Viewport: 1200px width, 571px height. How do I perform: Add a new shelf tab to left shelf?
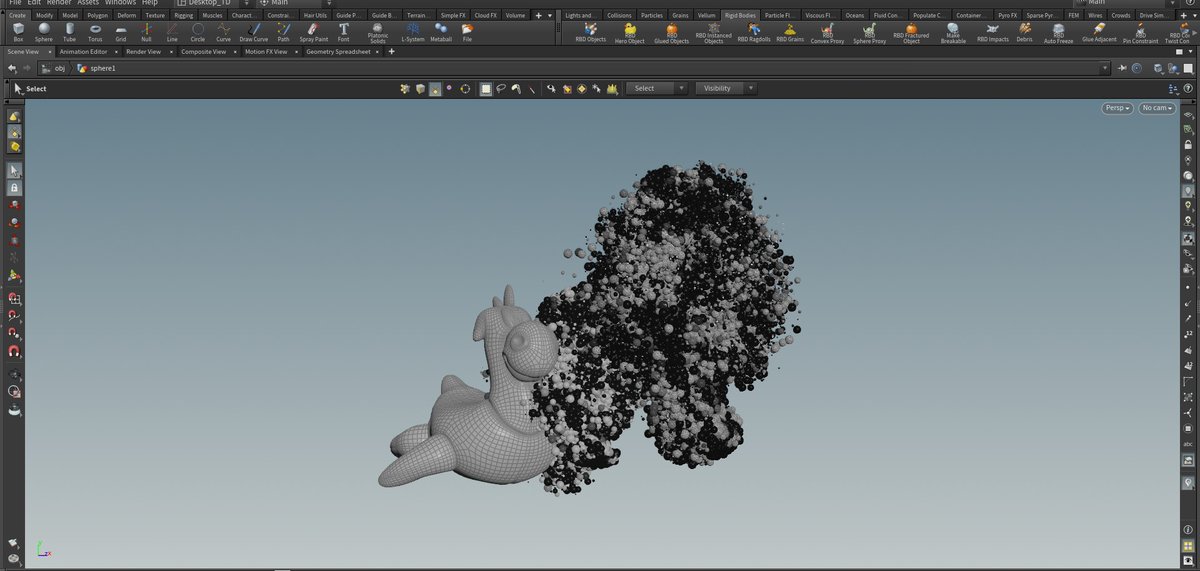(538, 16)
